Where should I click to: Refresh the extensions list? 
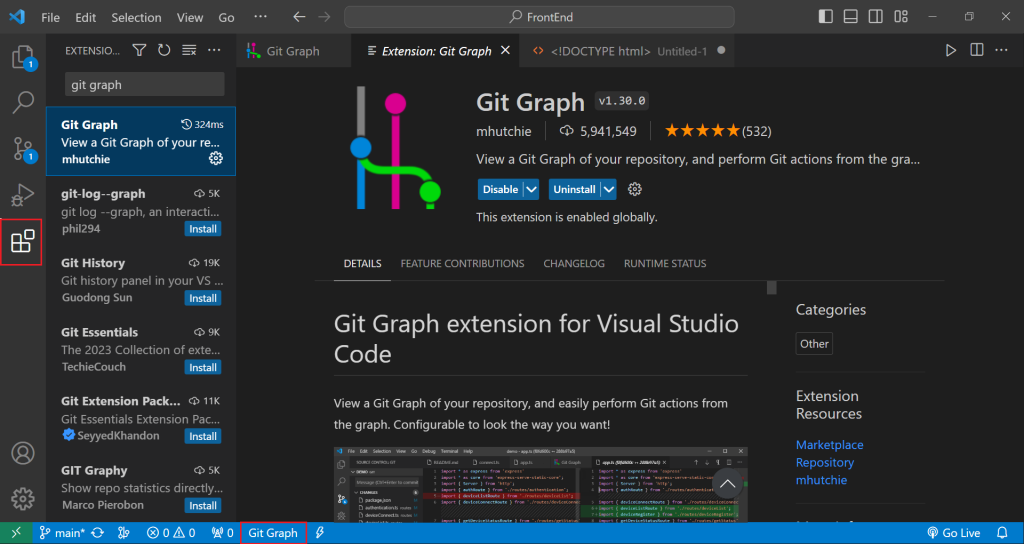pyautogui.click(x=164, y=50)
